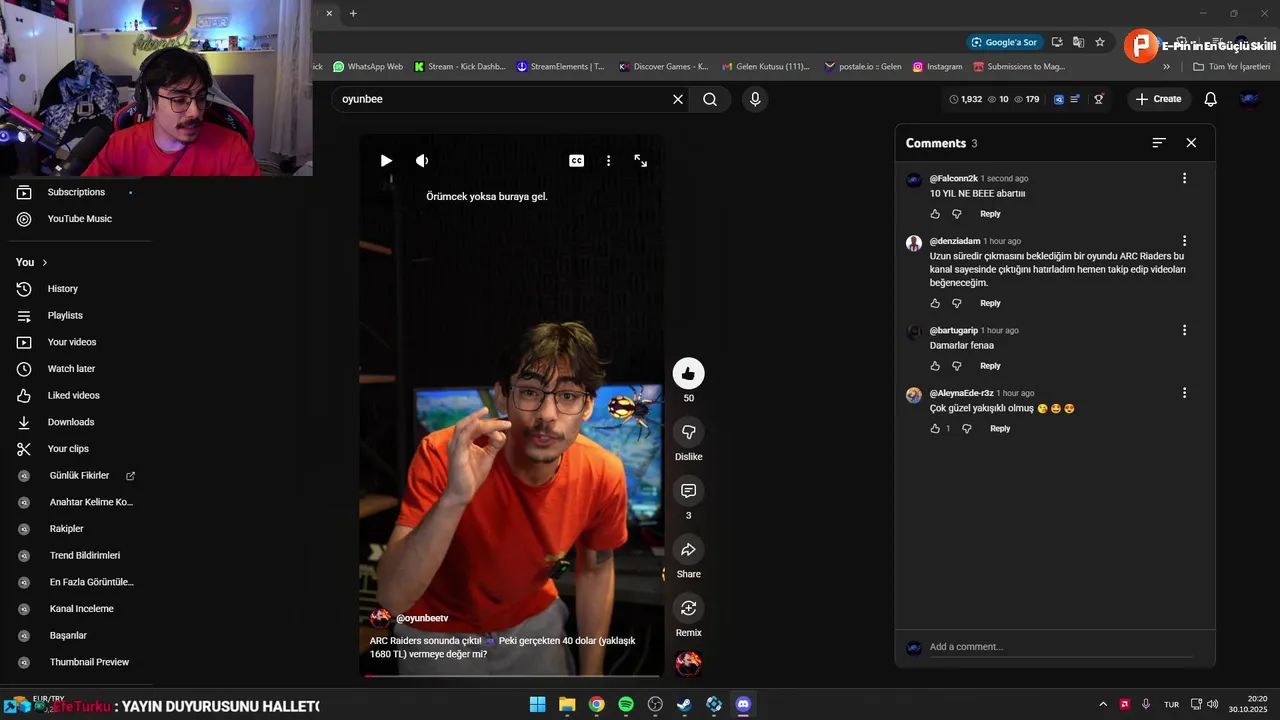
Task: Mute the Shorts video volume
Action: pos(422,161)
